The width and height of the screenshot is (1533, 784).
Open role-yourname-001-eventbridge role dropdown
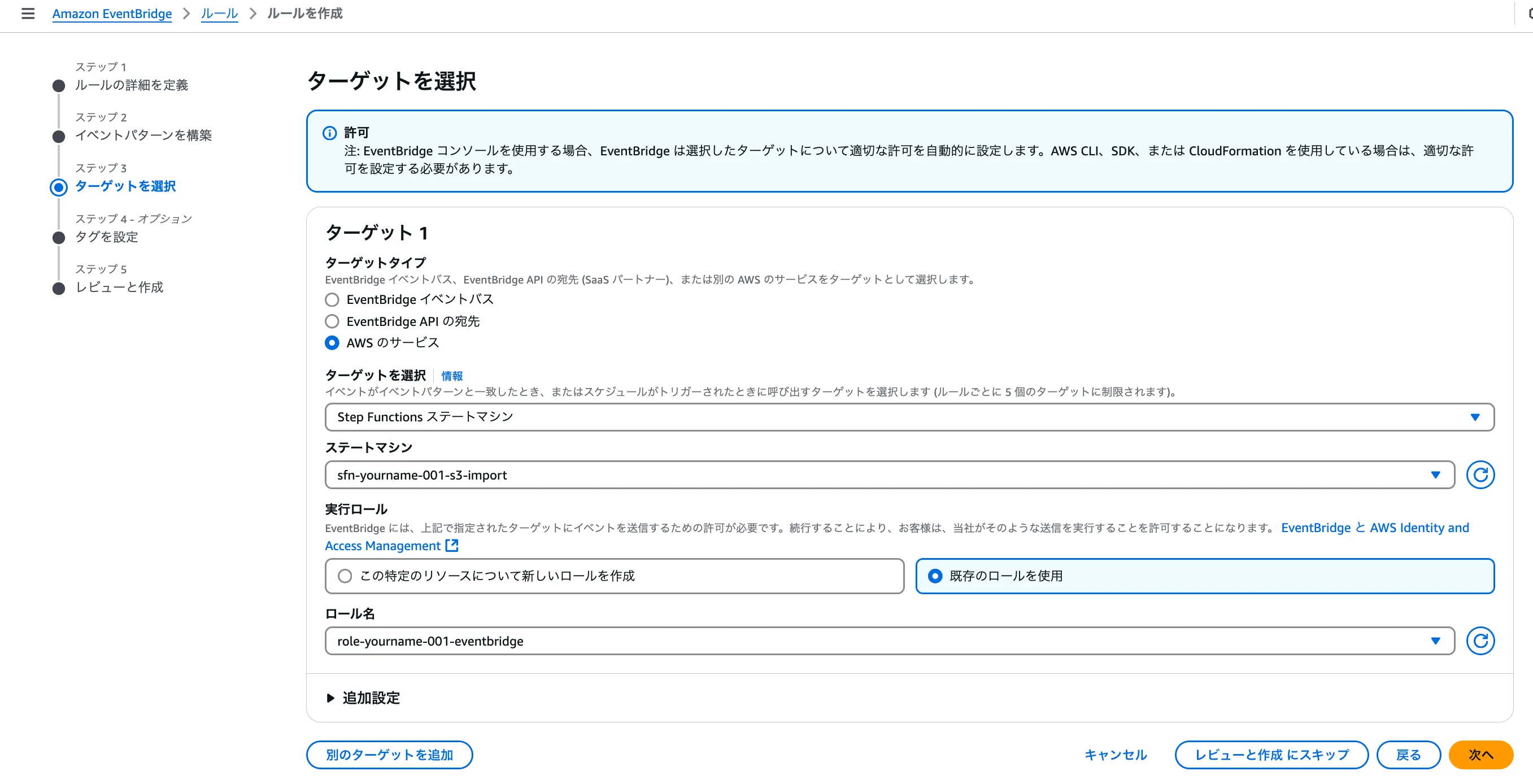pyautogui.click(x=889, y=641)
